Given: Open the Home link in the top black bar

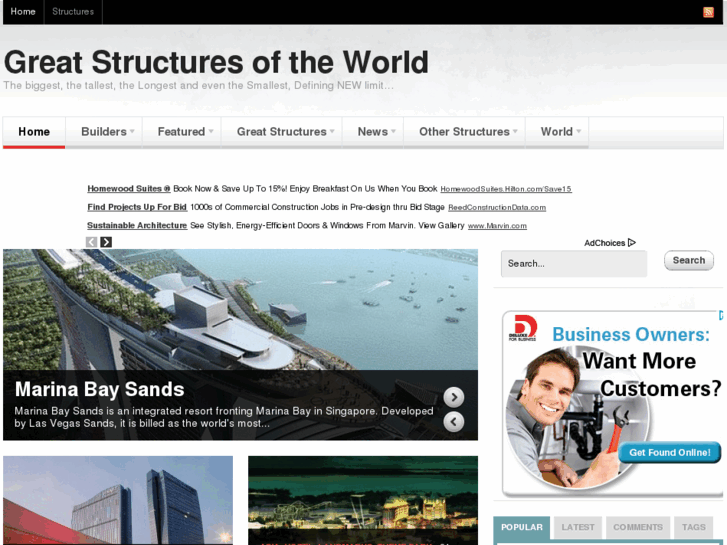Looking at the screenshot, I should point(23,12).
